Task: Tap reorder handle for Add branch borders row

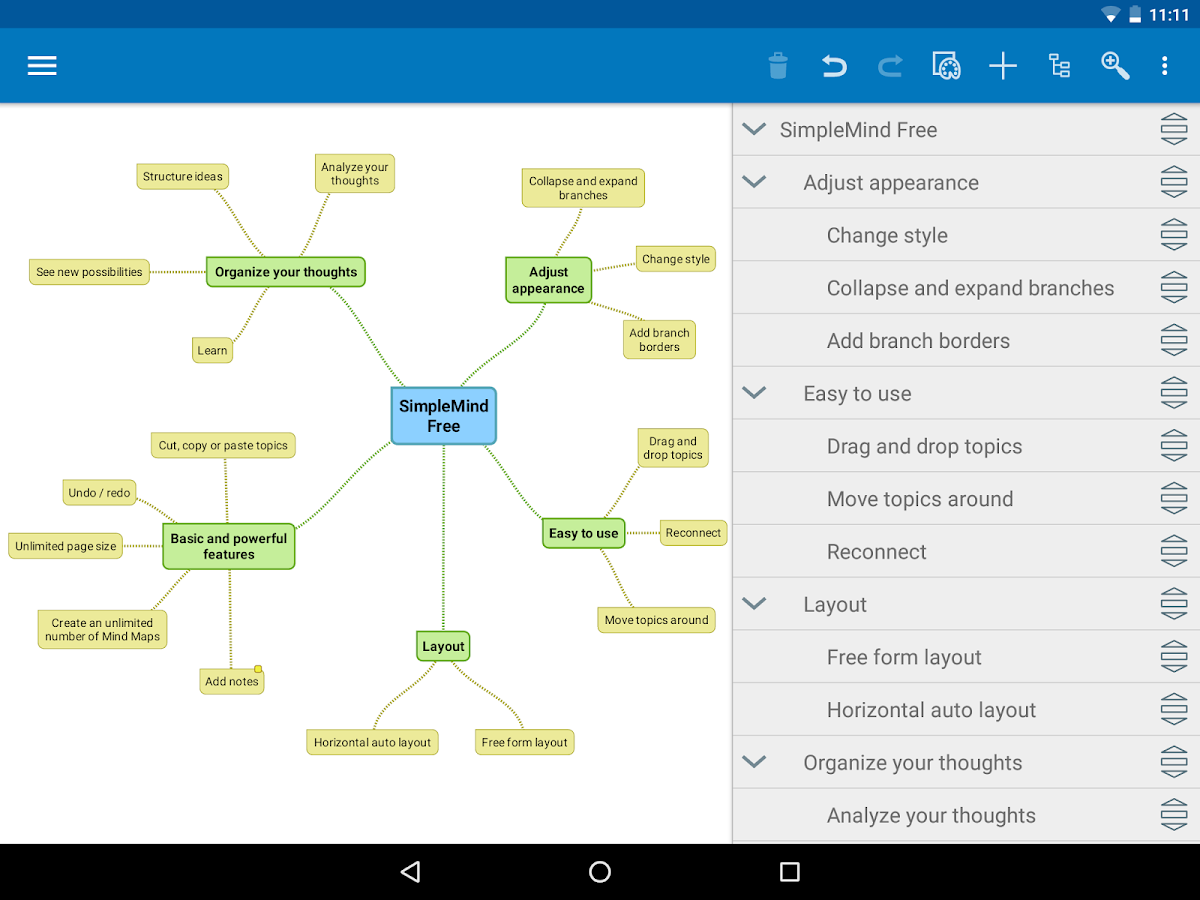Action: coord(1174,341)
